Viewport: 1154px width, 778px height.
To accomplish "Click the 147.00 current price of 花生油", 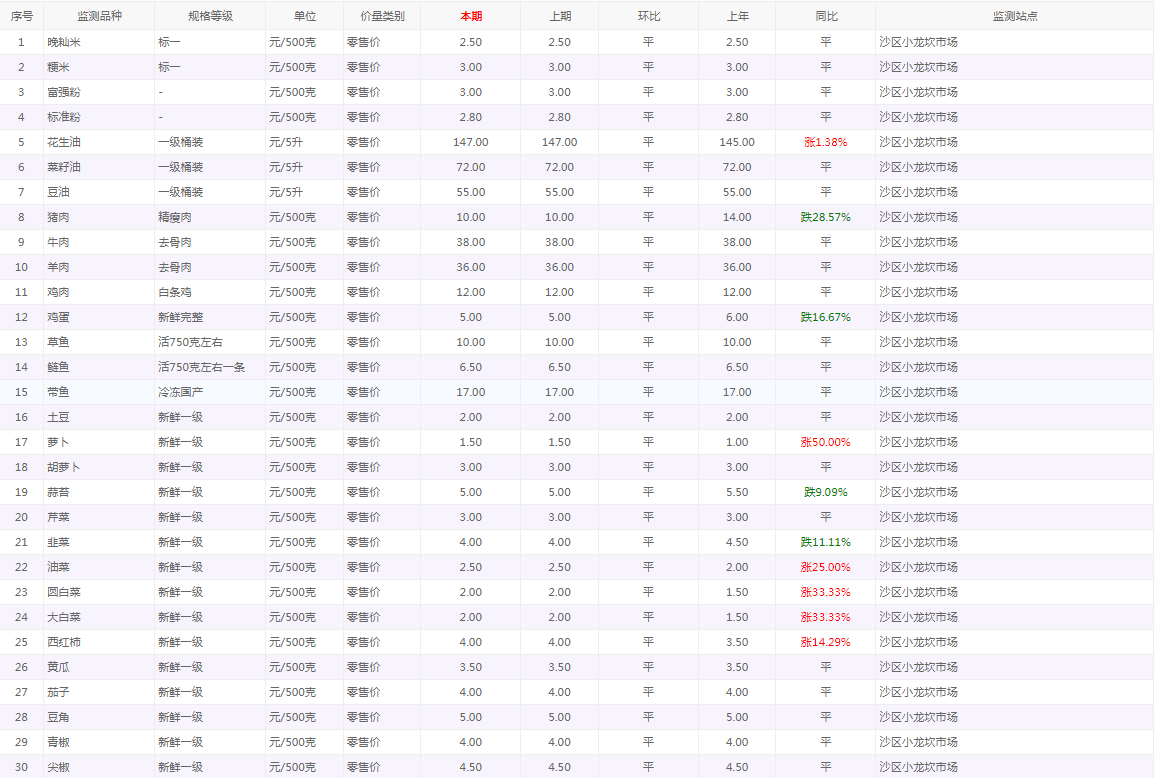I will (x=470, y=142).
